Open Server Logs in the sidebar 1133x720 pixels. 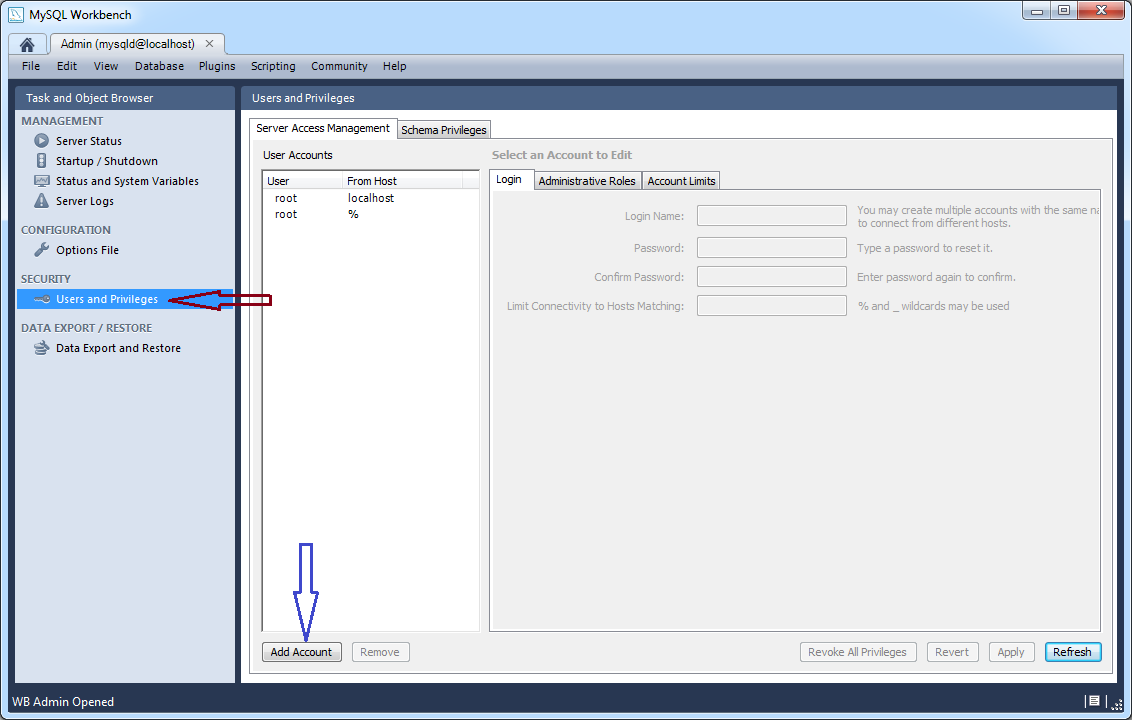[x=85, y=202]
